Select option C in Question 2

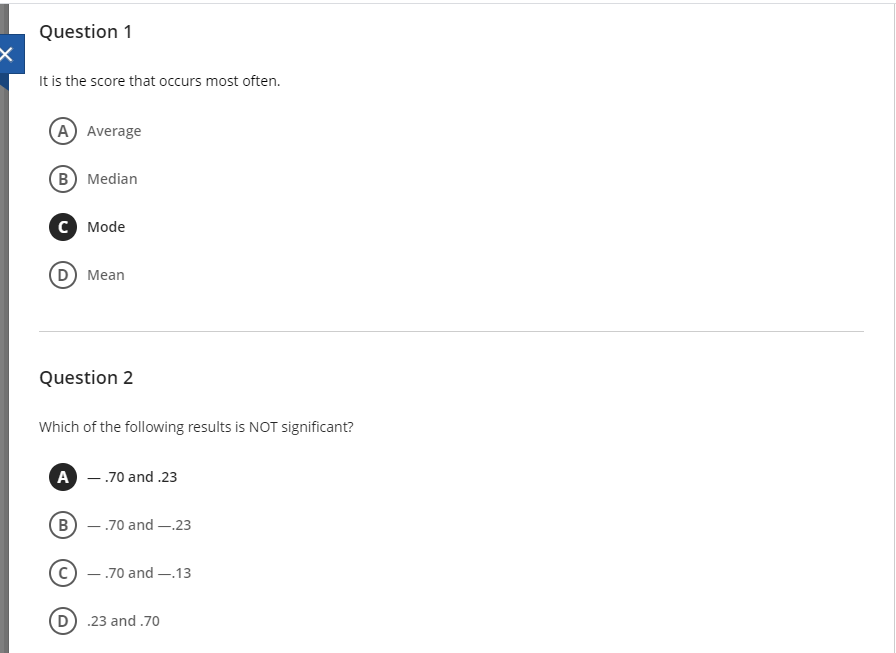[x=63, y=572]
